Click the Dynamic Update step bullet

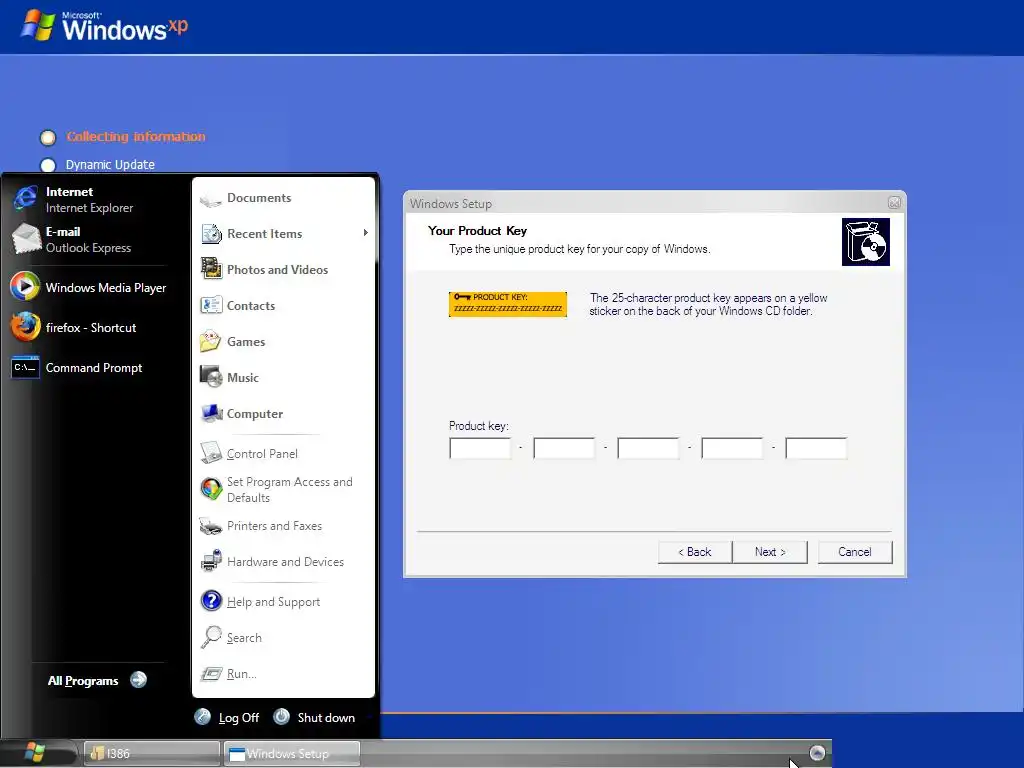(x=48, y=165)
